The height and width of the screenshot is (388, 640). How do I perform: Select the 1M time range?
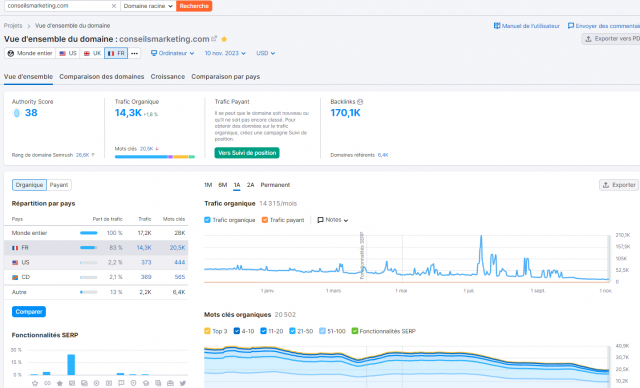[208, 185]
